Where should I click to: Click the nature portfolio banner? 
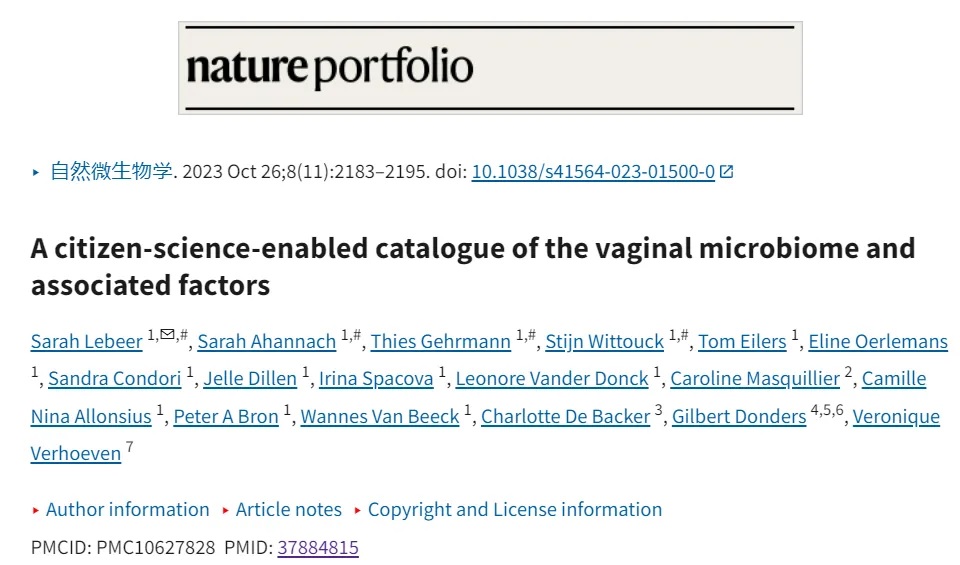[x=490, y=68]
